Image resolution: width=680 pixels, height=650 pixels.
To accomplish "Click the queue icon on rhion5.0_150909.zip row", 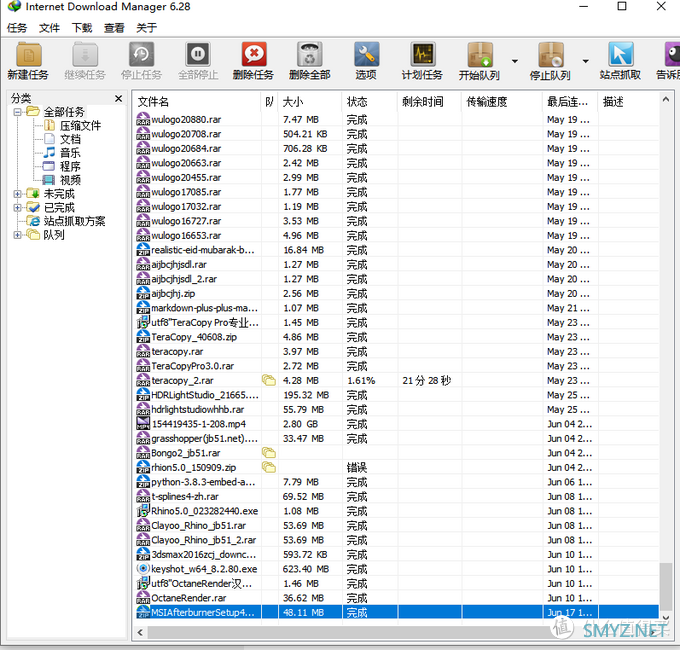I will [x=269, y=467].
